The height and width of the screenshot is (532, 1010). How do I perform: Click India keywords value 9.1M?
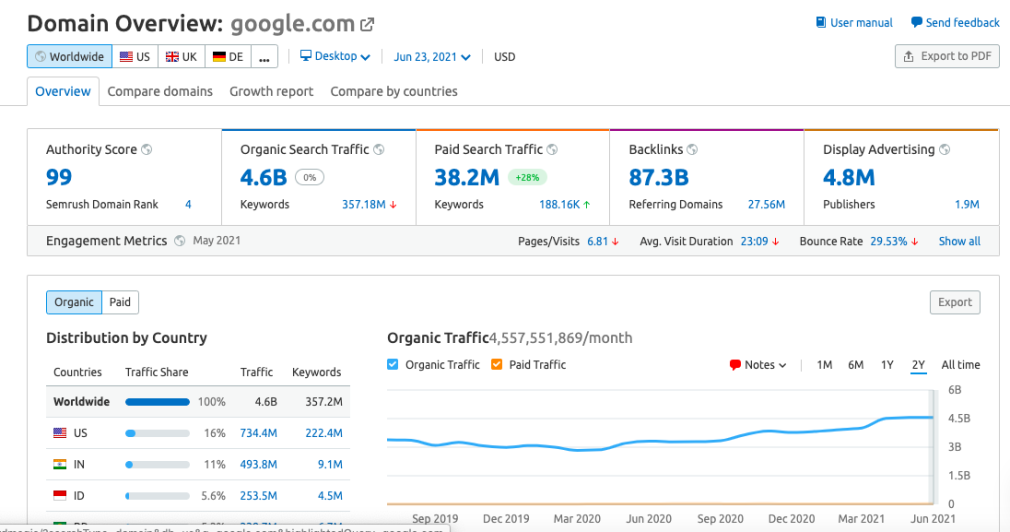point(330,464)
